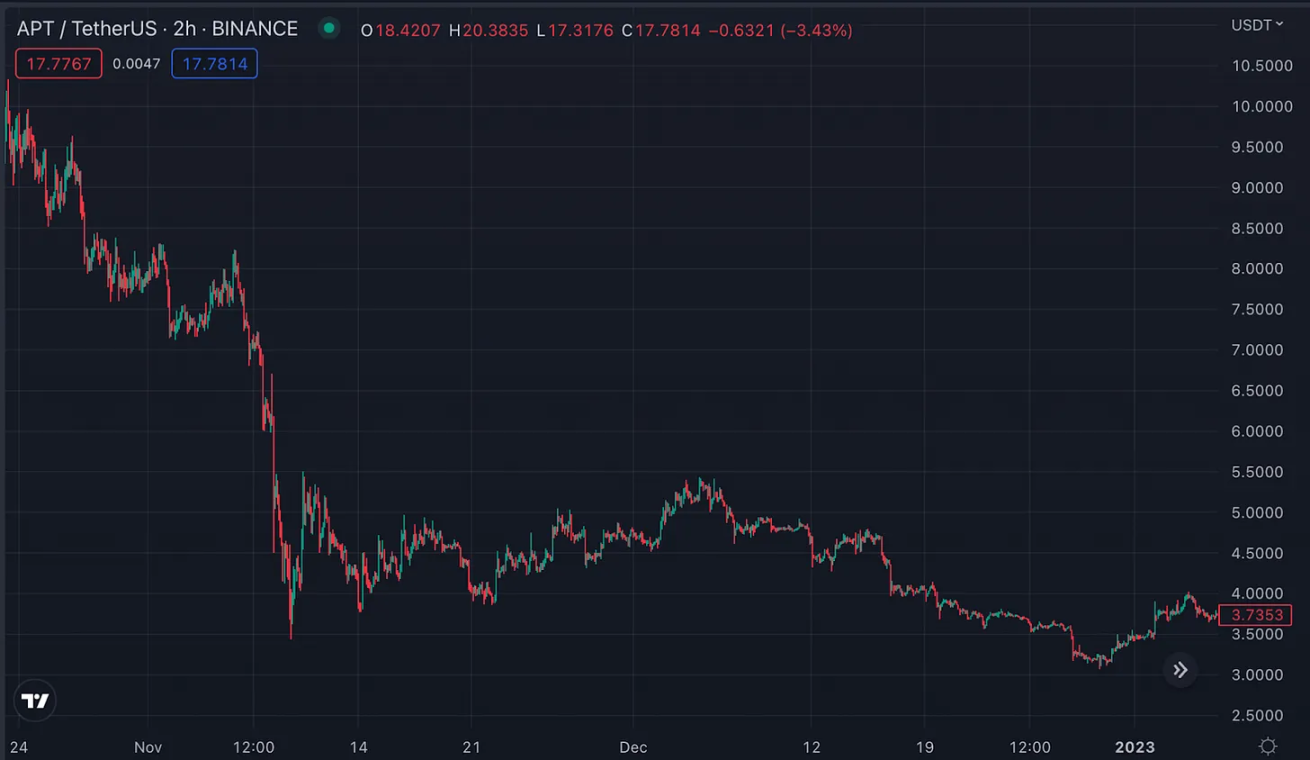Screen dimensions: 1310x760
Task: Click the H 20.3835 high value
Action: point(489,30)
